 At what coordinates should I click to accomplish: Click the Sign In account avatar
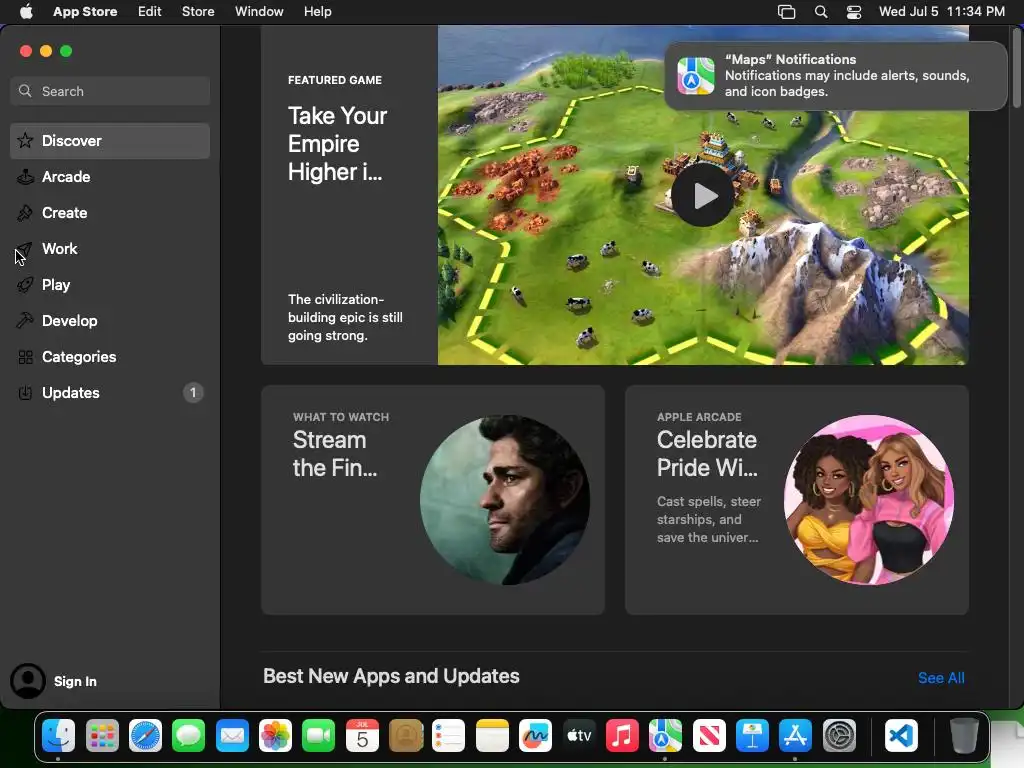(x=27, y=680)
